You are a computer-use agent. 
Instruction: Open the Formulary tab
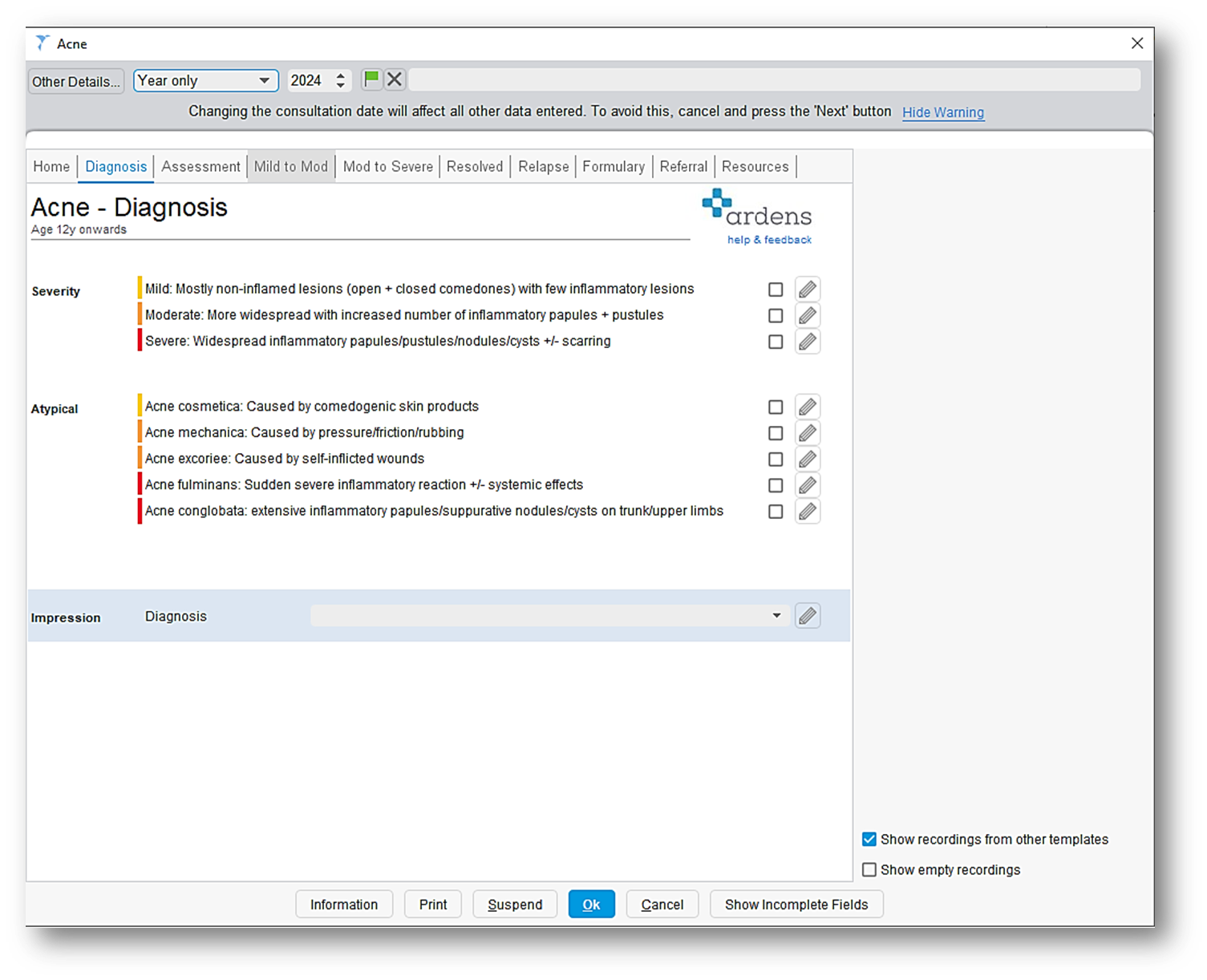[x=614, y=166]
